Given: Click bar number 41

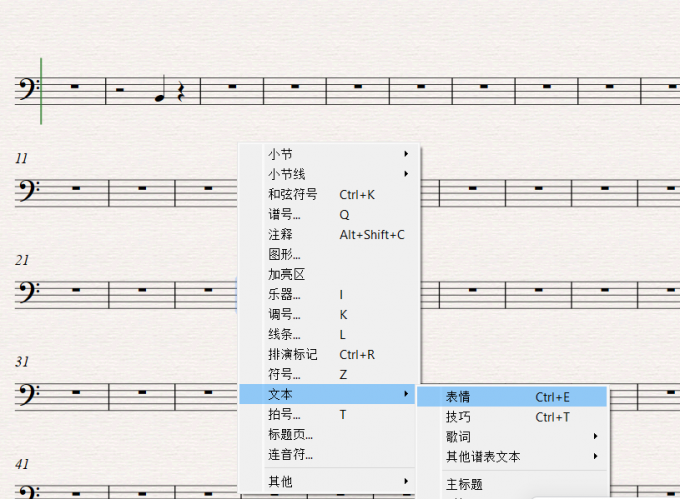Looking at the screenshot, I should click(22, 464).
